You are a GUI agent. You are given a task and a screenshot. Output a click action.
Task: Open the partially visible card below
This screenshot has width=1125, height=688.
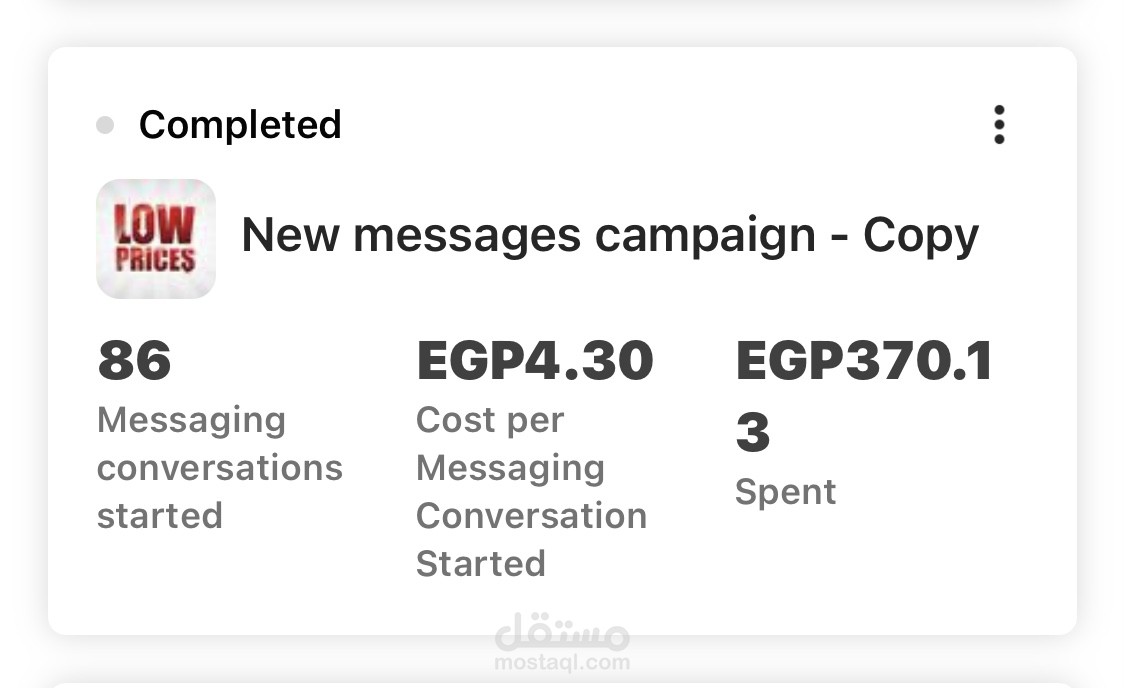pos(562,684)
